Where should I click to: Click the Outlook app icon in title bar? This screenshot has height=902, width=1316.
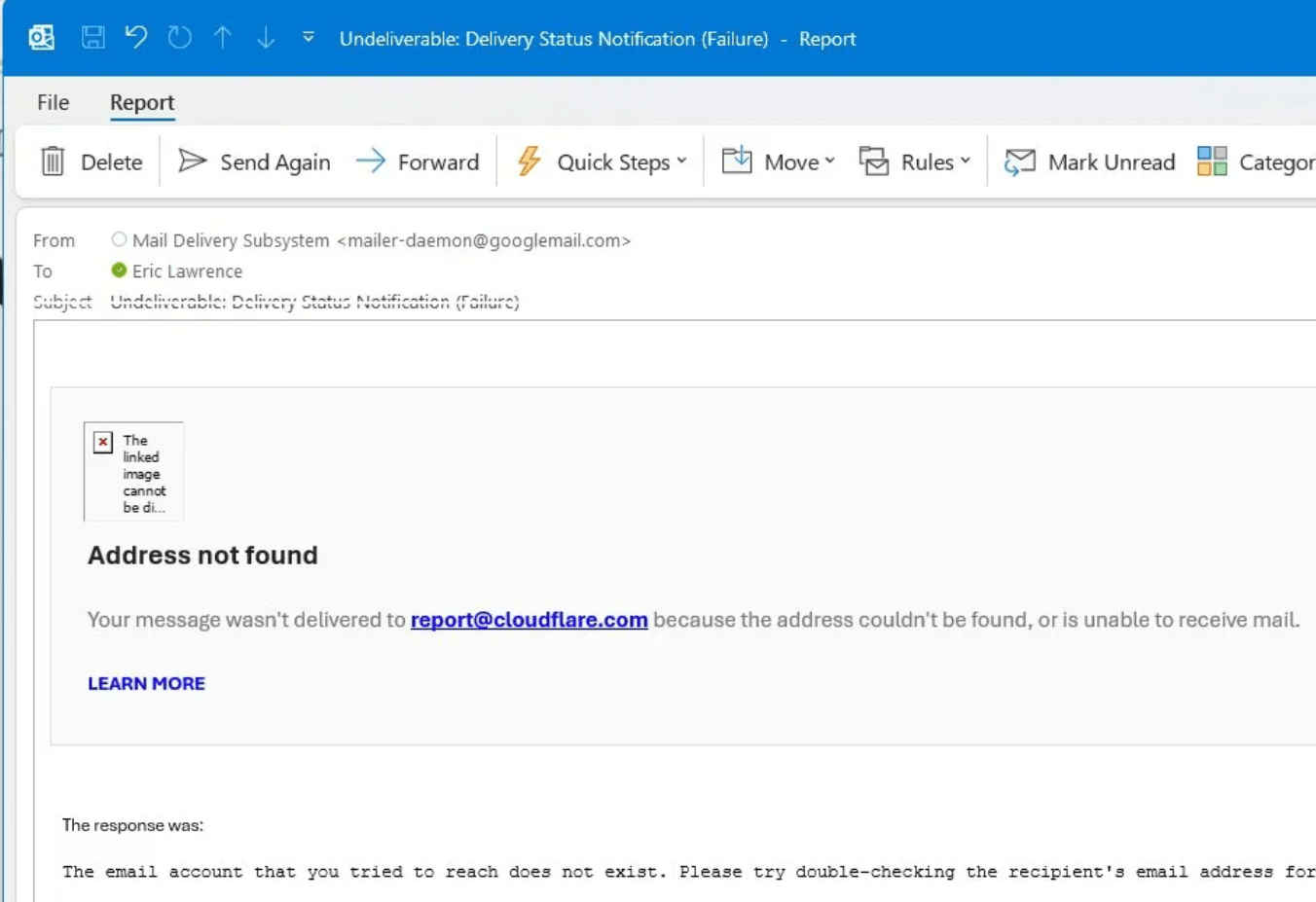[x=42, y=38]
